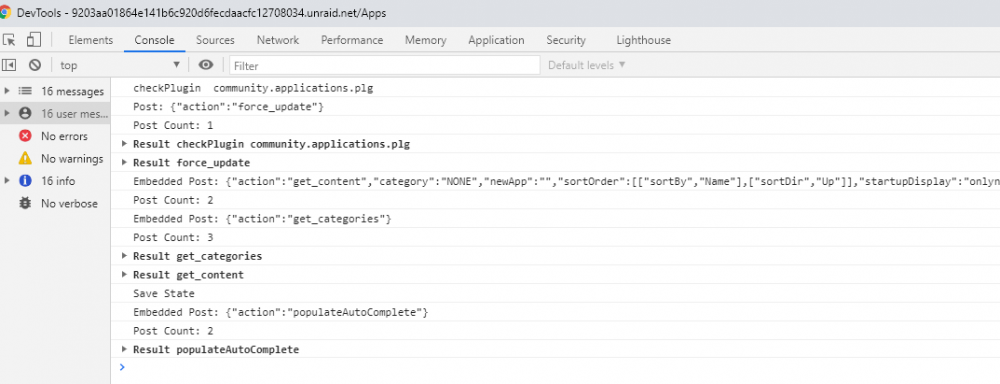This screenshot has height=384, width=1000.
Task: Click the Chrome logo in the title bar
Action: tap(5, 12)
